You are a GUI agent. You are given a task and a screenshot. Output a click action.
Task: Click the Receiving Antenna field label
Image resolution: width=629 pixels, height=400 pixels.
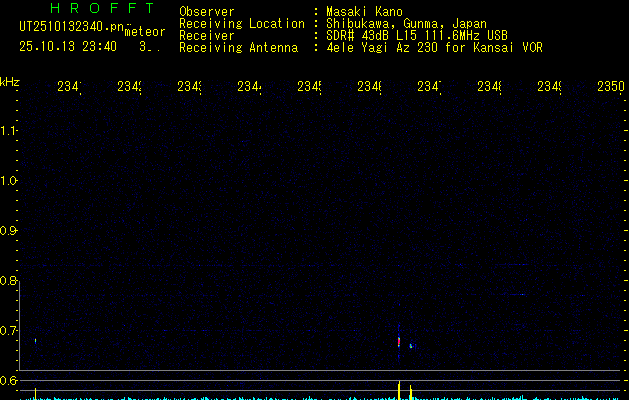[x=238, y=47]
